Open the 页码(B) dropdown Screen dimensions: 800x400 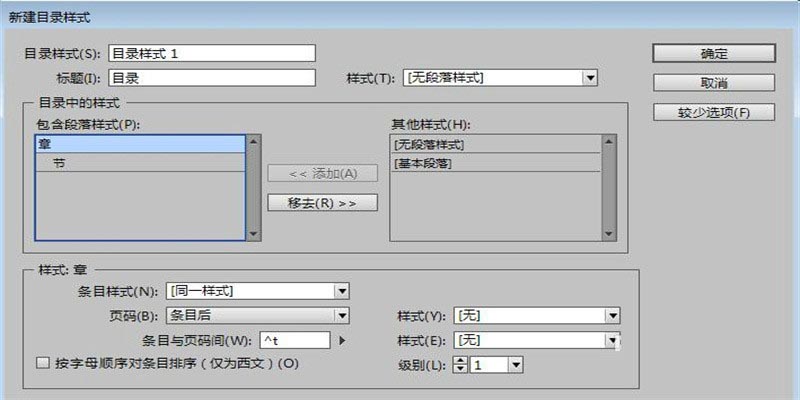[258, 315]
